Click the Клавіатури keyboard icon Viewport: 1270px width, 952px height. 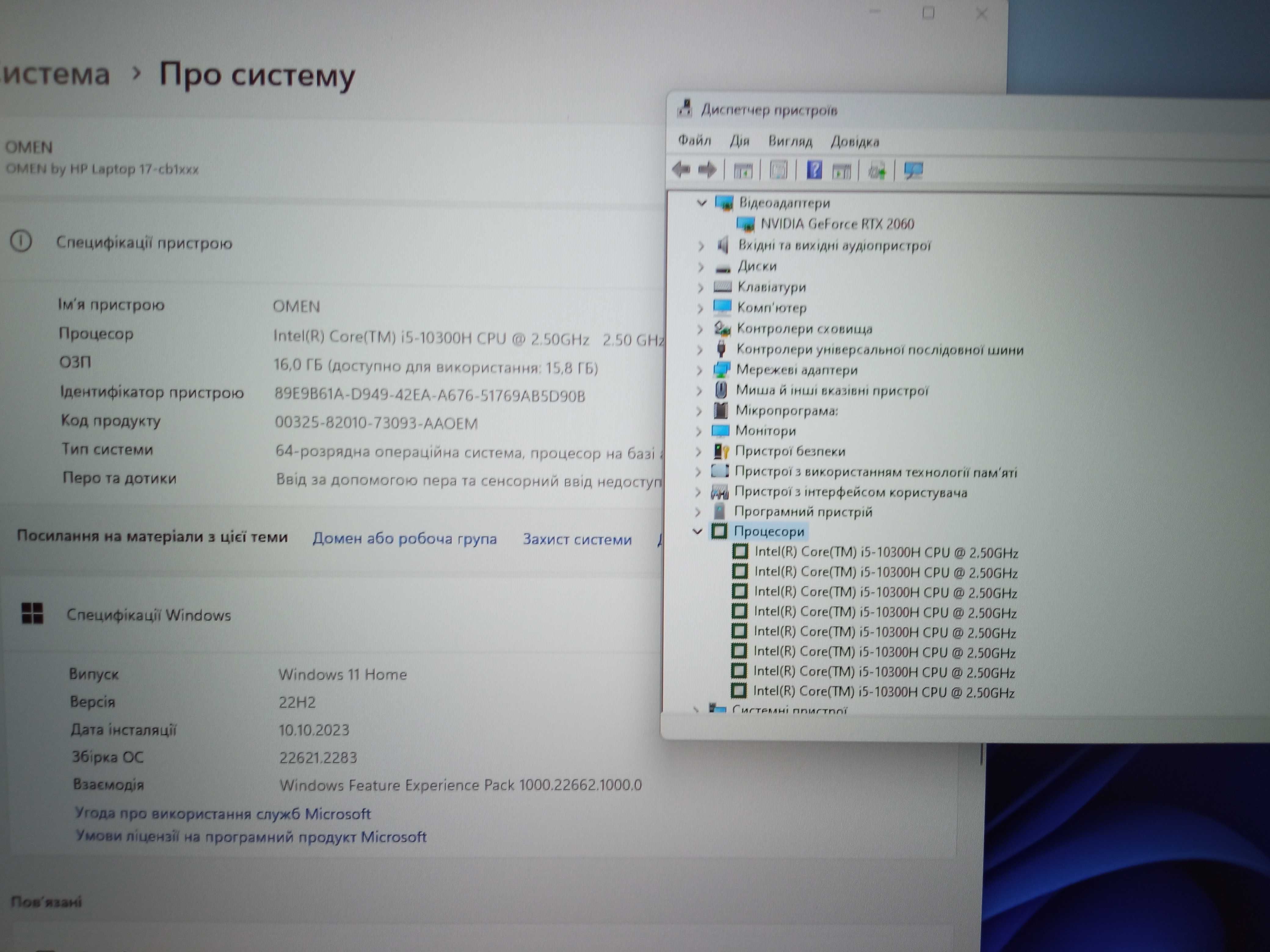[722, 286]
